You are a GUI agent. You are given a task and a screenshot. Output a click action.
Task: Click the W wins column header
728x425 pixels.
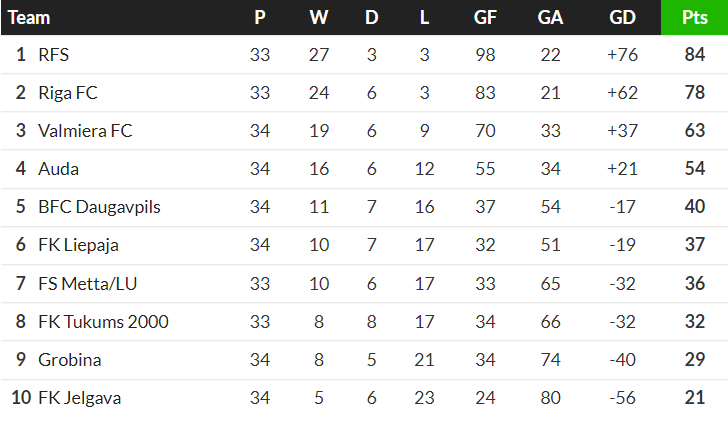pos(319,17)
